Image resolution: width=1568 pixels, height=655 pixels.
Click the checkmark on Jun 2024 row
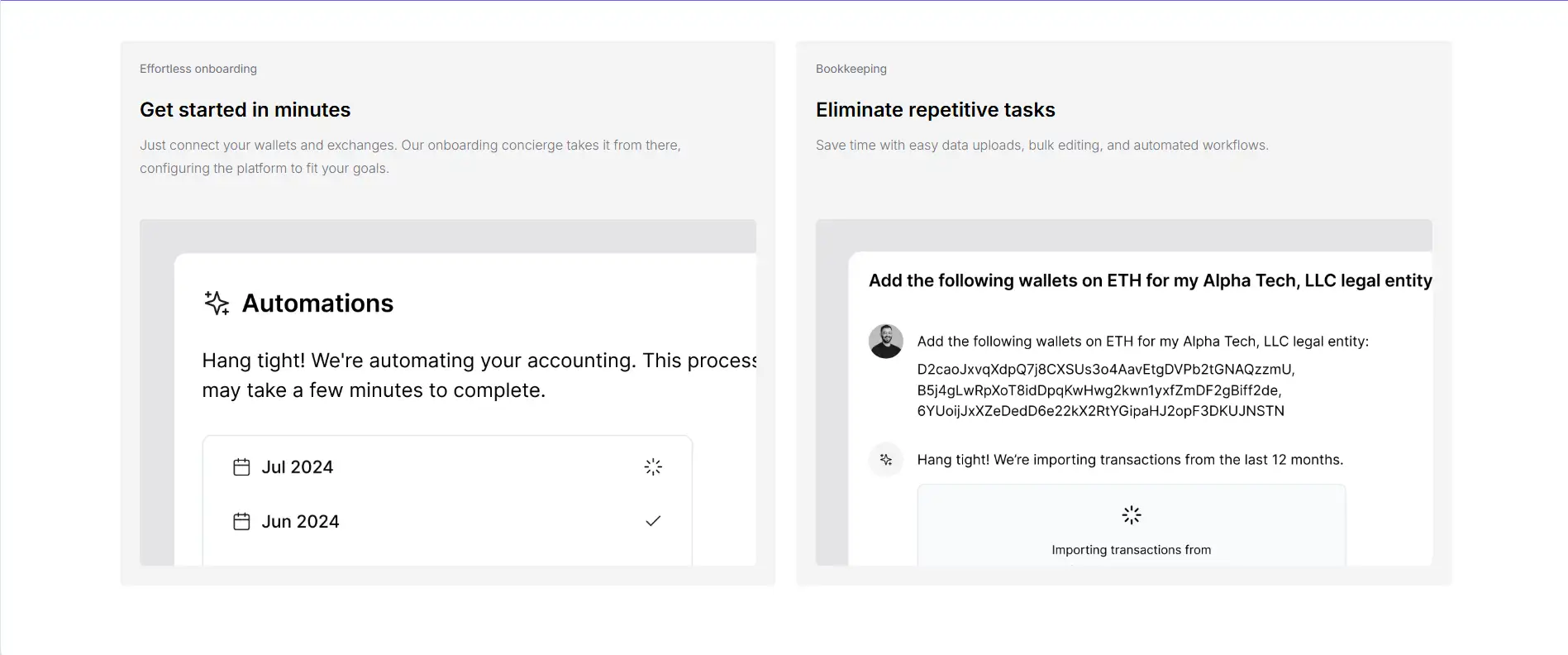(x=653, y=521)
